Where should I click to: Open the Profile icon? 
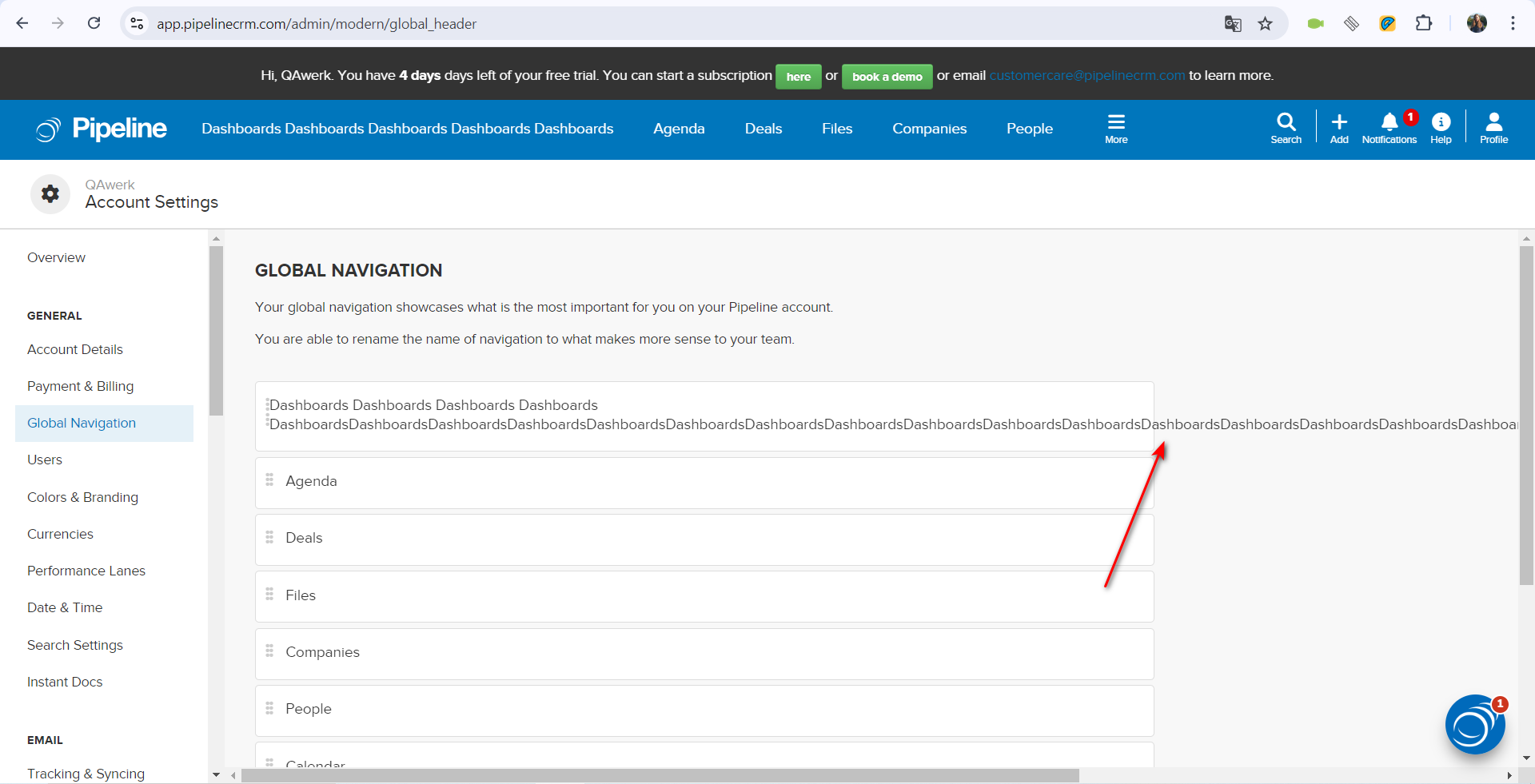coord(1493,128)
